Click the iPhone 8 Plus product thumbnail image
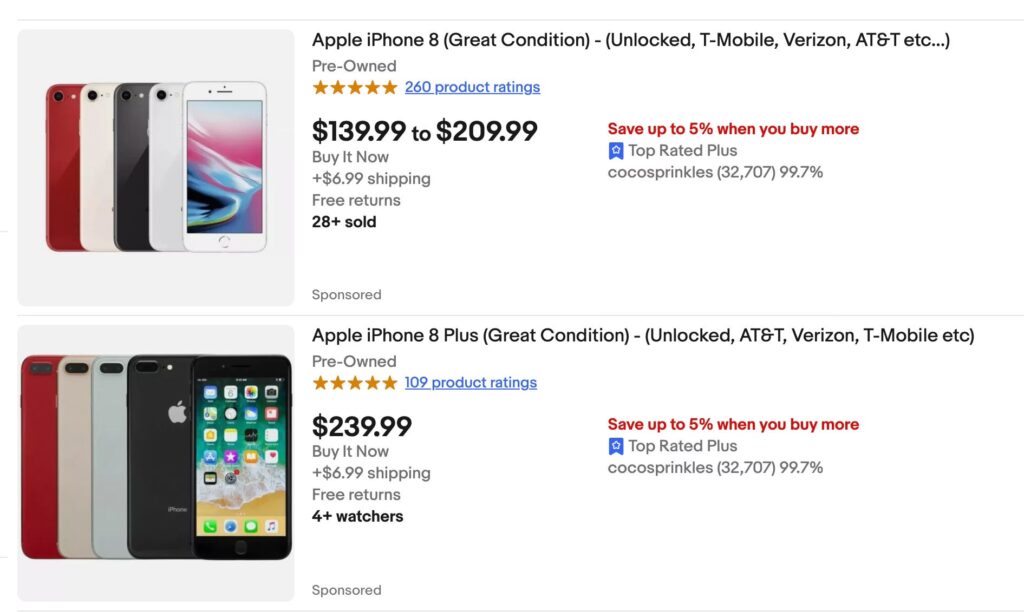This screenshot has height=612, width=1024. coord(156,463)
